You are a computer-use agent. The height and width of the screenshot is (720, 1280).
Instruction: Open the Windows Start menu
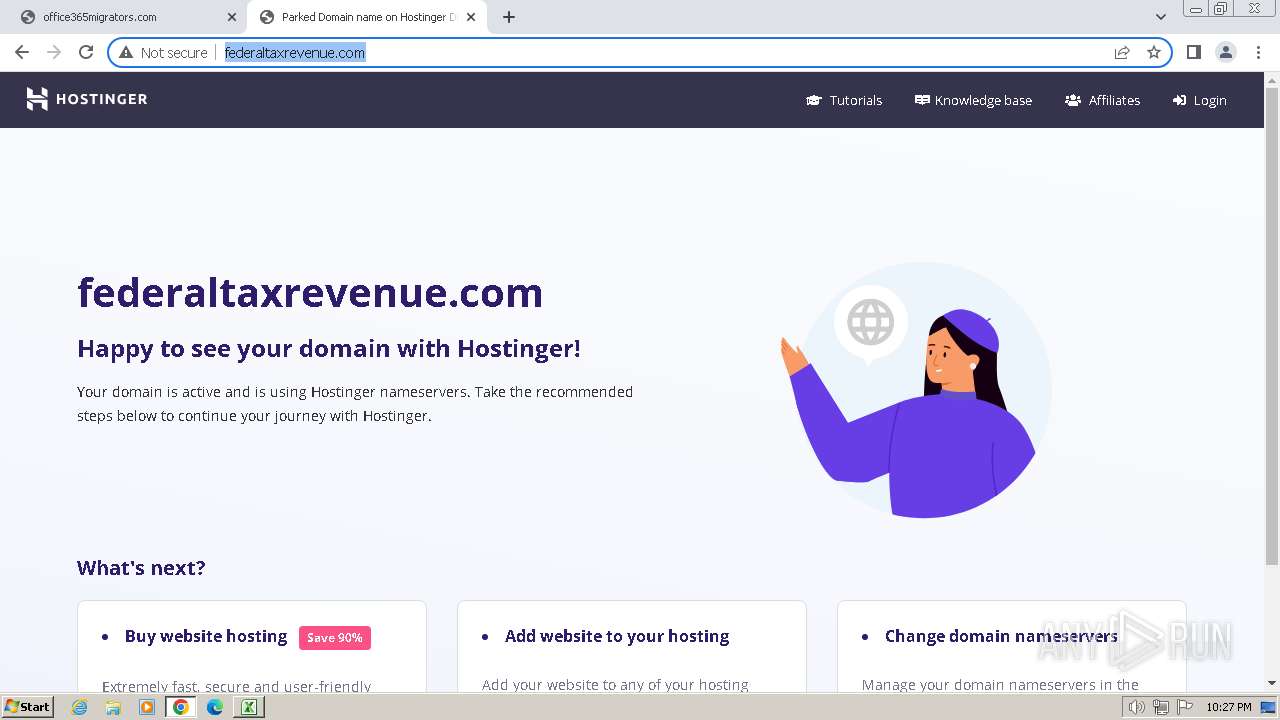pos(27,707)
